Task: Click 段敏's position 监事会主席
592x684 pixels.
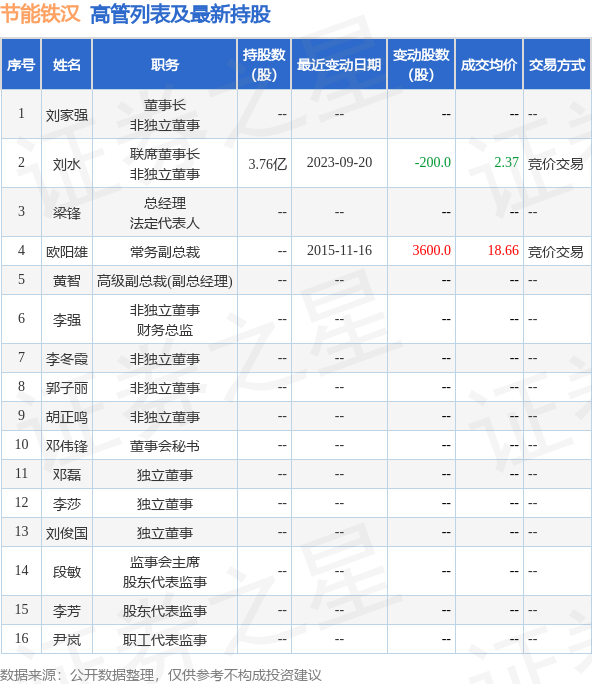Action: [x=164, y=562]
